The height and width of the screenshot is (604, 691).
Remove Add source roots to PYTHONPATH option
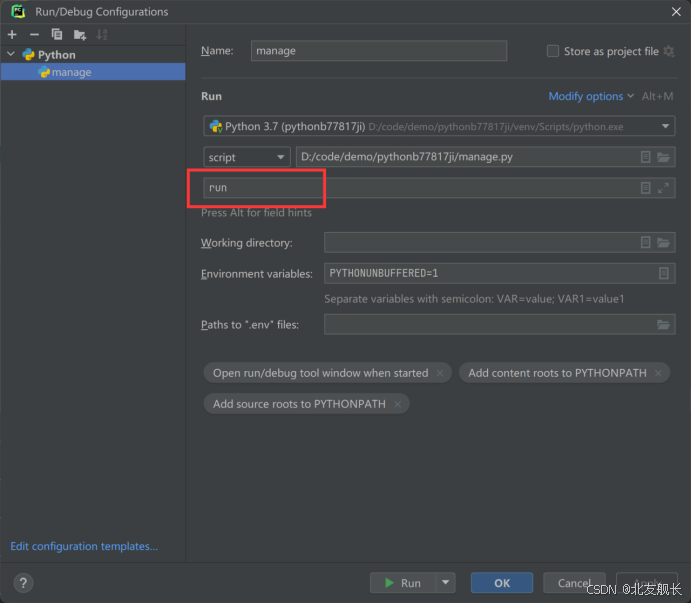pyautogui.click(x=398, y=404)
